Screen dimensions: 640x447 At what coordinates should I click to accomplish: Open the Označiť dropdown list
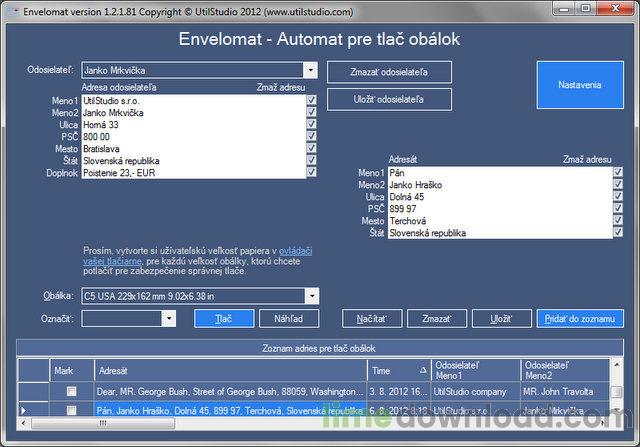[x=168, y=318]
